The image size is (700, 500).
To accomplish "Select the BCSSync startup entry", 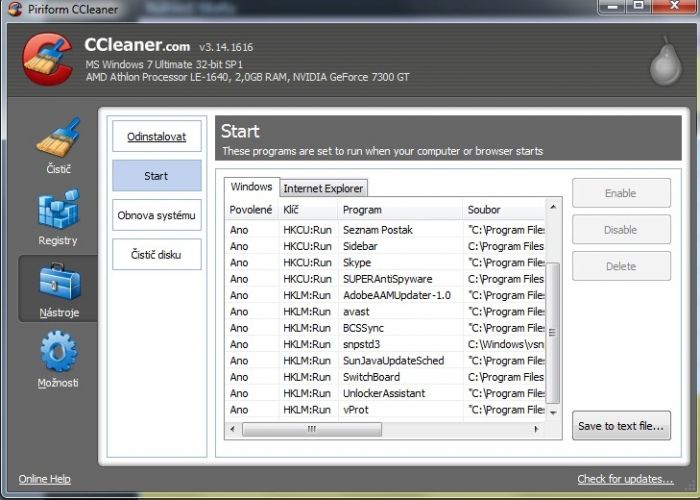I will coord(385,328).
